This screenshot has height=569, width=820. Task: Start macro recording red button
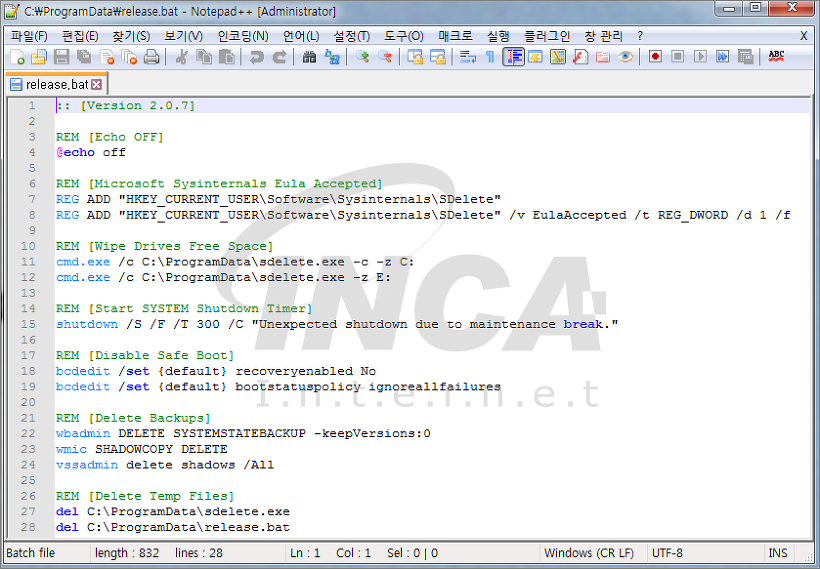(655, 56)
